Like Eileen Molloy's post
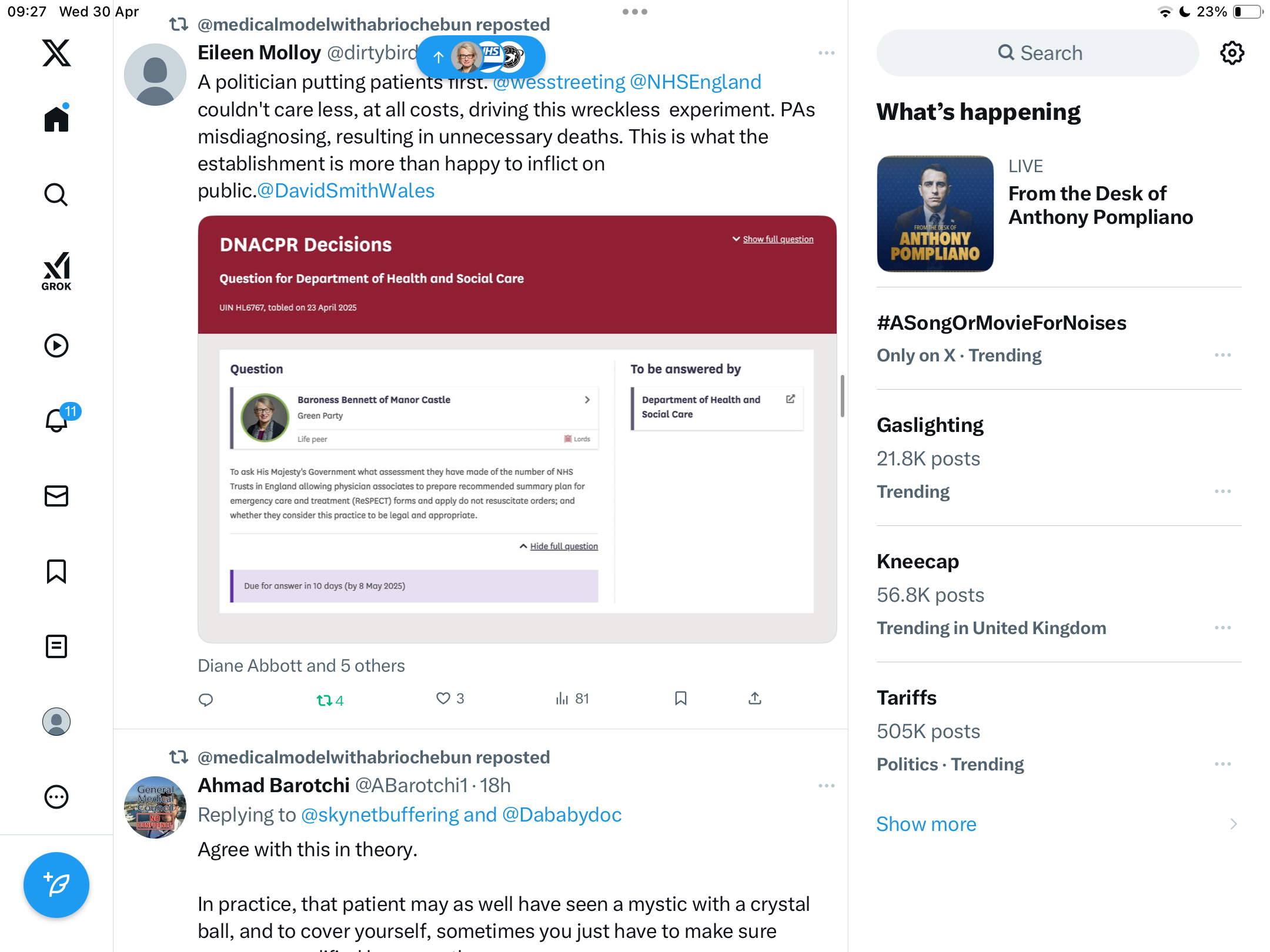 (x=450, y=698)
